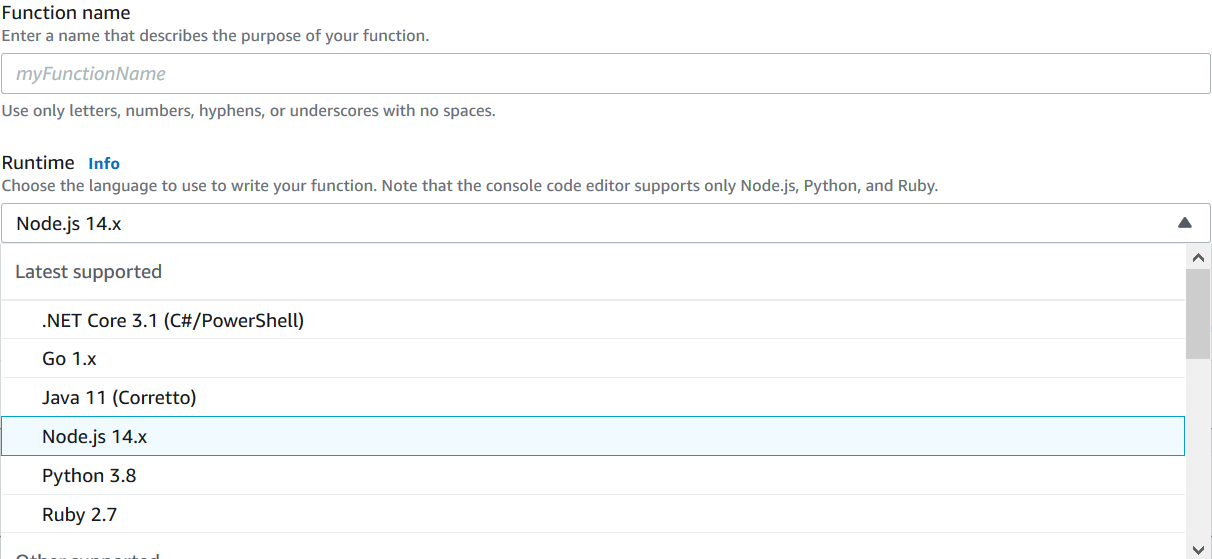This screenshot has width=1212, height=559.
Task: Choose Go 1.x from the runtime list
Action: [x=593, y=358]
